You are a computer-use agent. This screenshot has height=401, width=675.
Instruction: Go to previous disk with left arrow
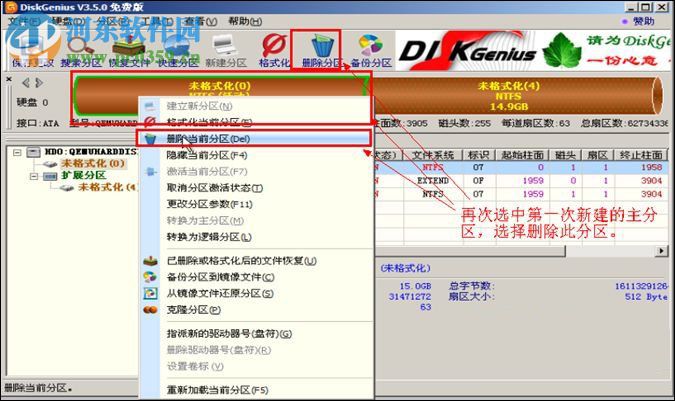[x=26, y=83]
